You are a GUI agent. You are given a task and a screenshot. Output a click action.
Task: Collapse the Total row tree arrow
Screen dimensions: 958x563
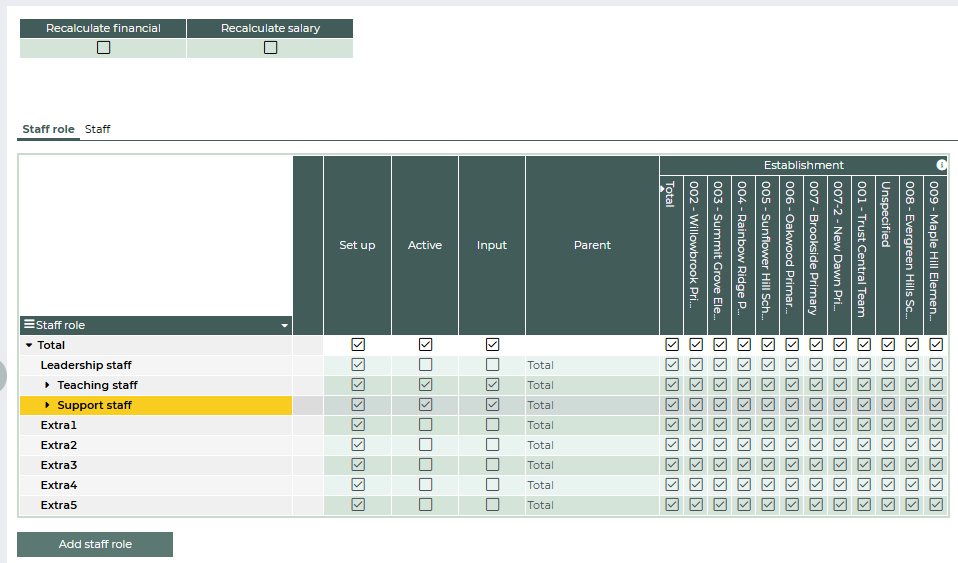(29, 345)
